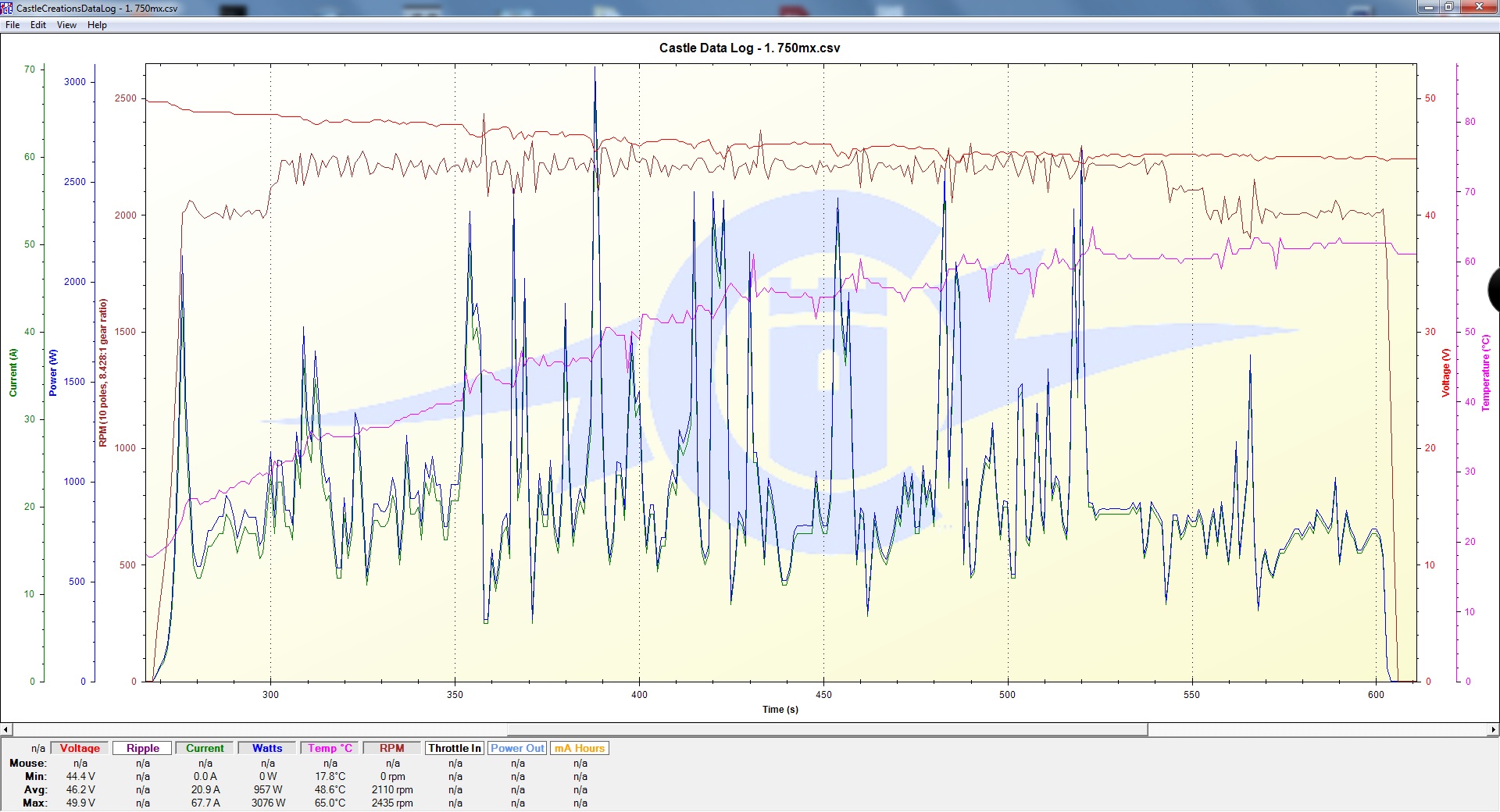Click the average current value 20.9 A
The height and width of the screenshot is (812, 1500).
[x=205, y=789]
